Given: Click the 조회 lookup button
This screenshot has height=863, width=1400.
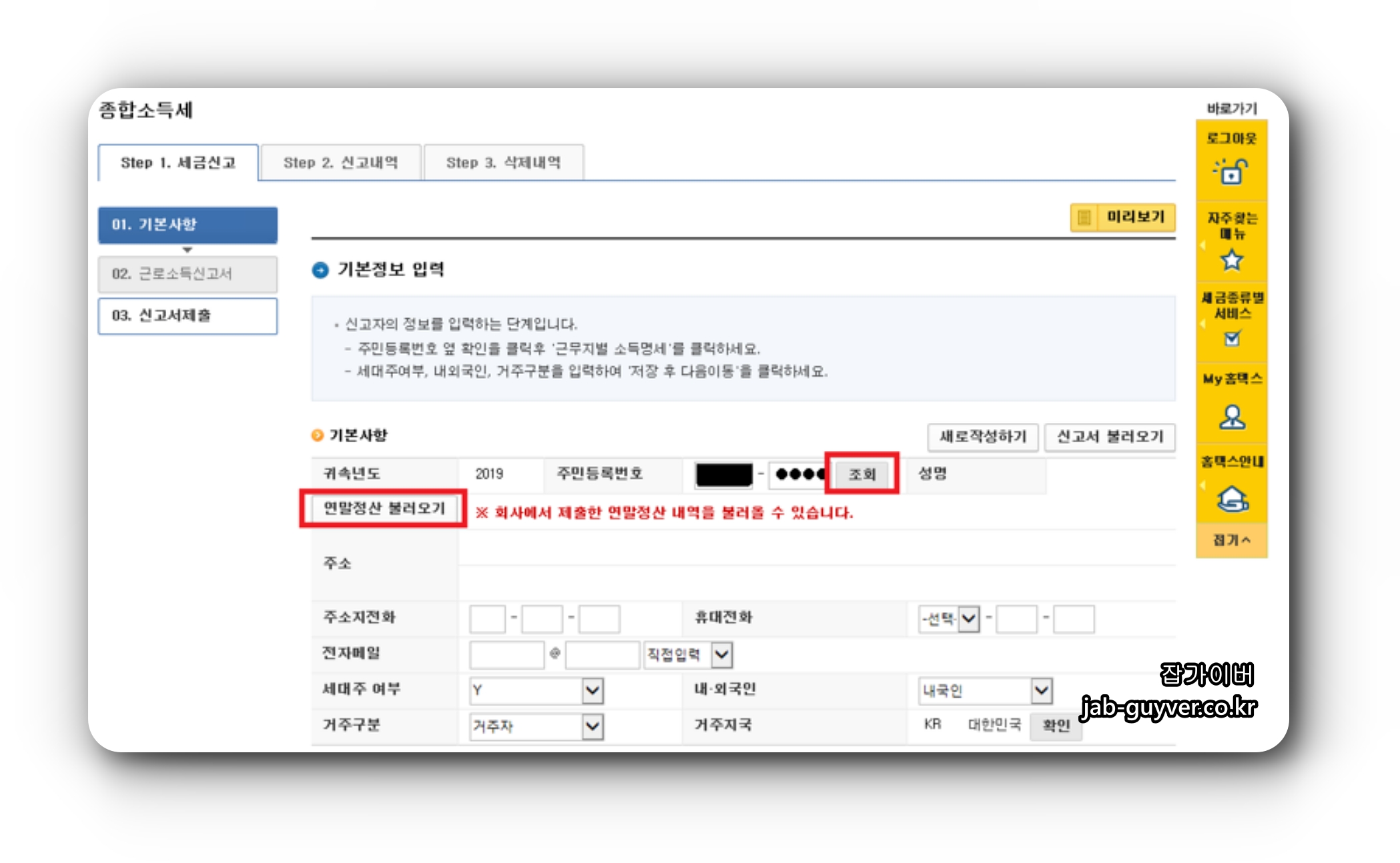Looking at the screenshot, I should pos(861,474).
